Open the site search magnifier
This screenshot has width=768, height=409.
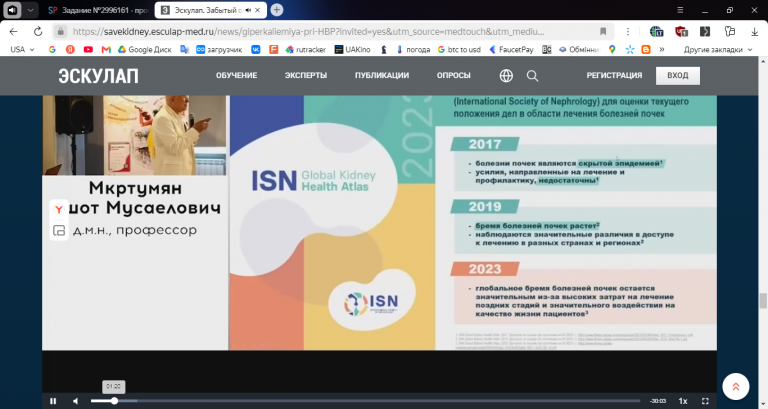[x=532, y=76]
